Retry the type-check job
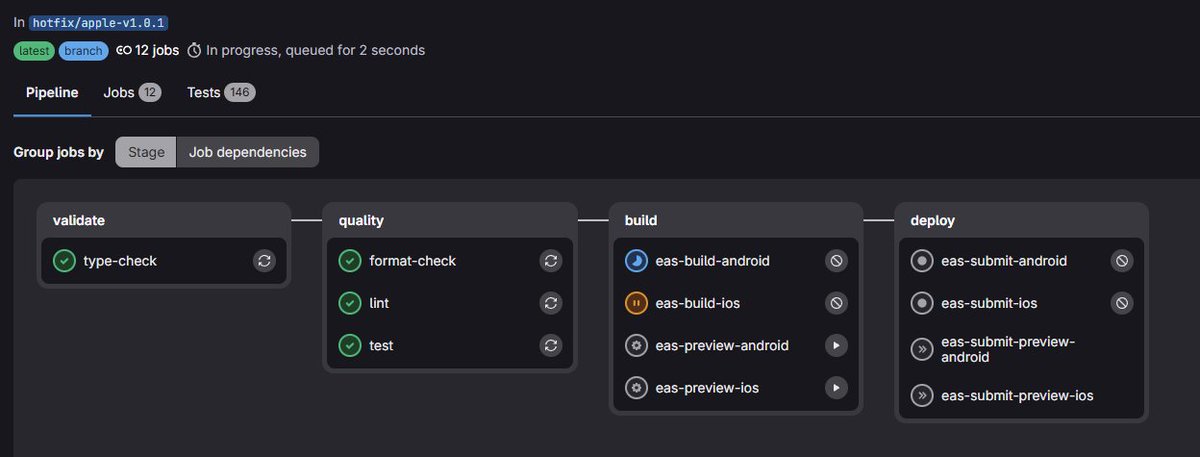 264,261
